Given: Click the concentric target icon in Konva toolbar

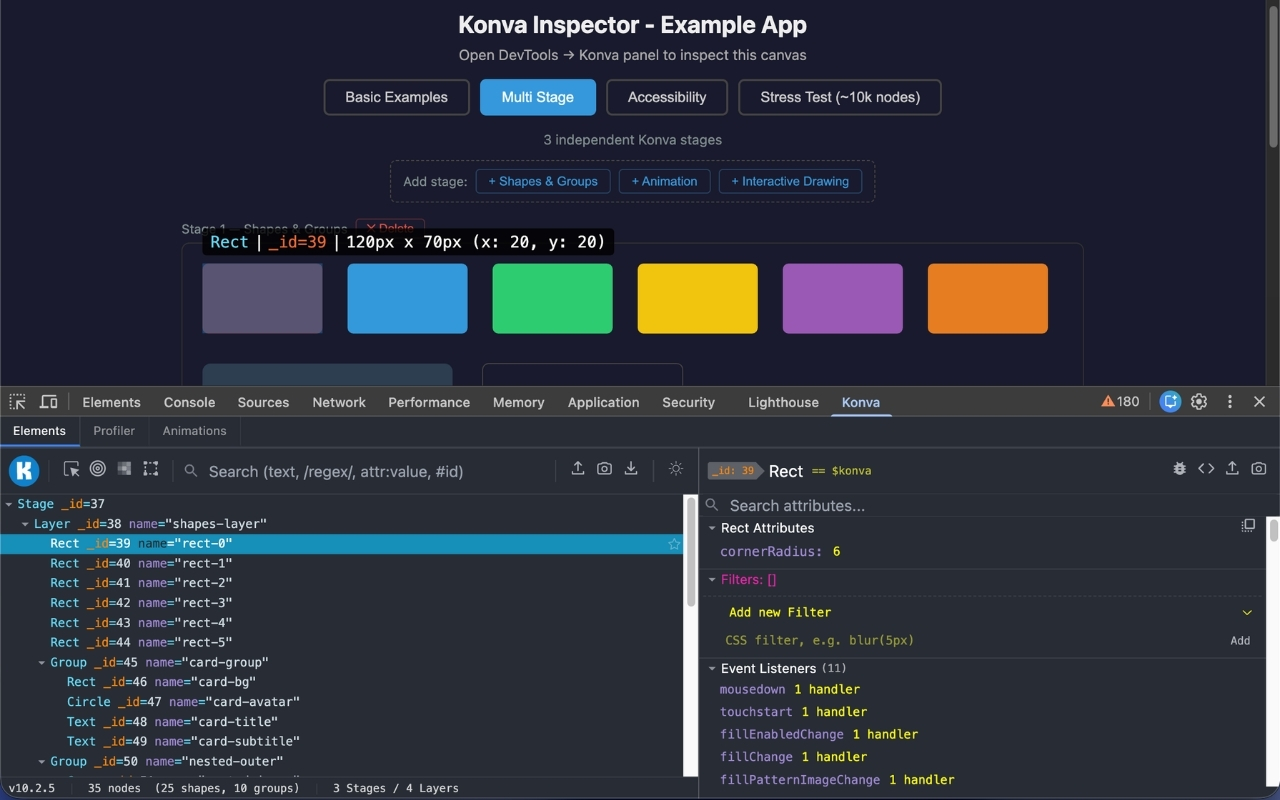Looking at the screenshot, I should click(98, 469).
